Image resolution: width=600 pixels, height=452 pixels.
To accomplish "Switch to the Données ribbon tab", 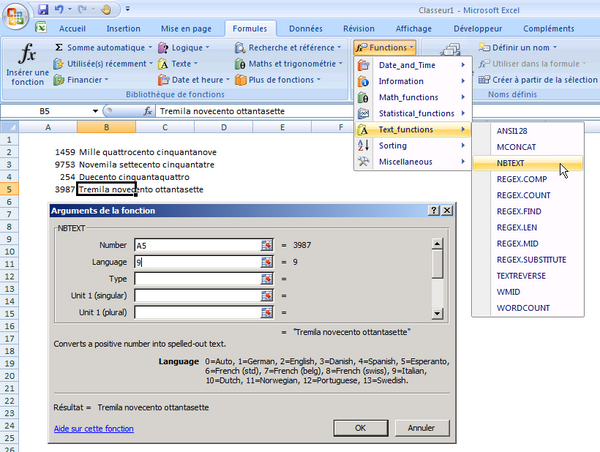I will click(x=305, y=29).
